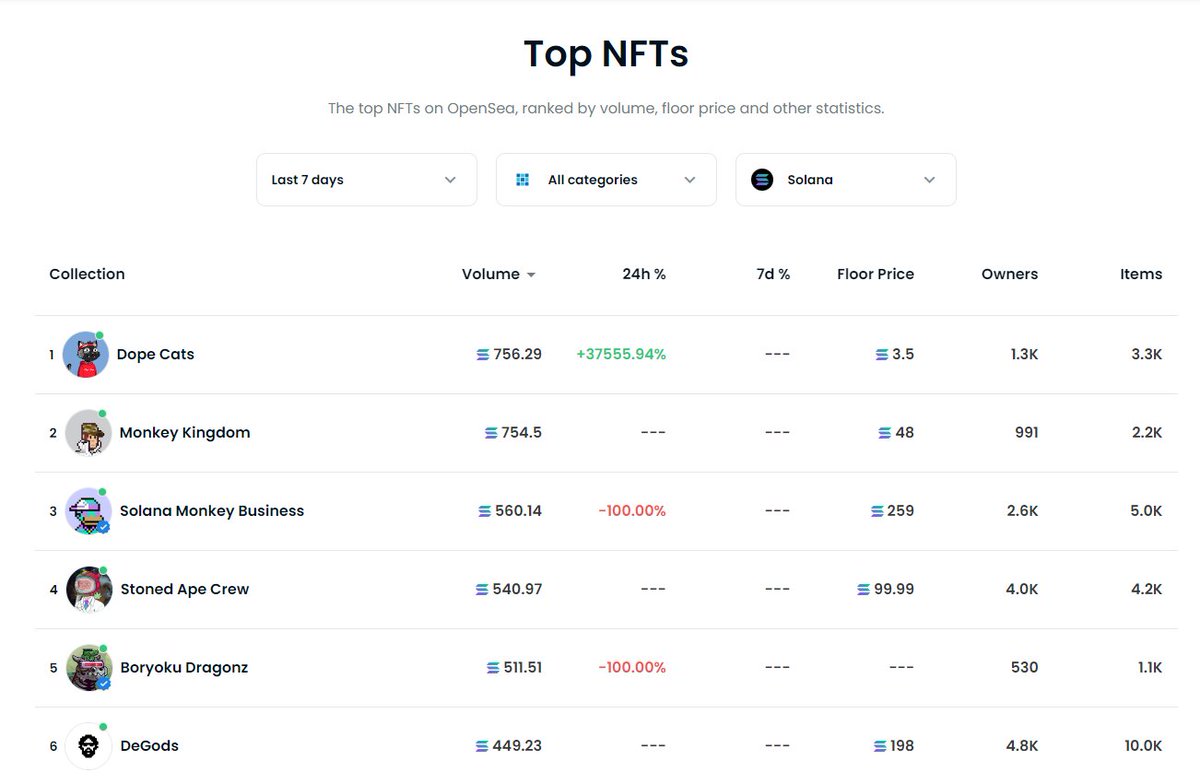Open the Dope Cats collection avatar

click(86, 355)
